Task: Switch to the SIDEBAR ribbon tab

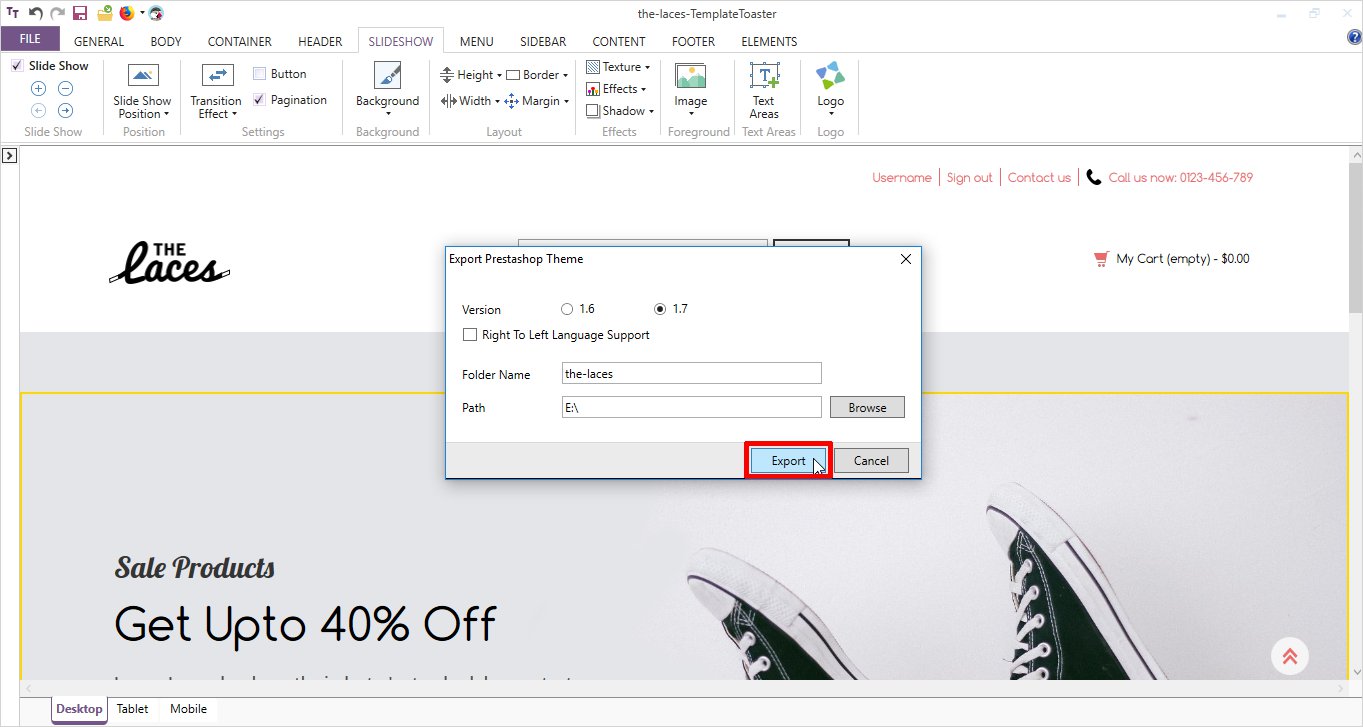Action: (543, 42)
